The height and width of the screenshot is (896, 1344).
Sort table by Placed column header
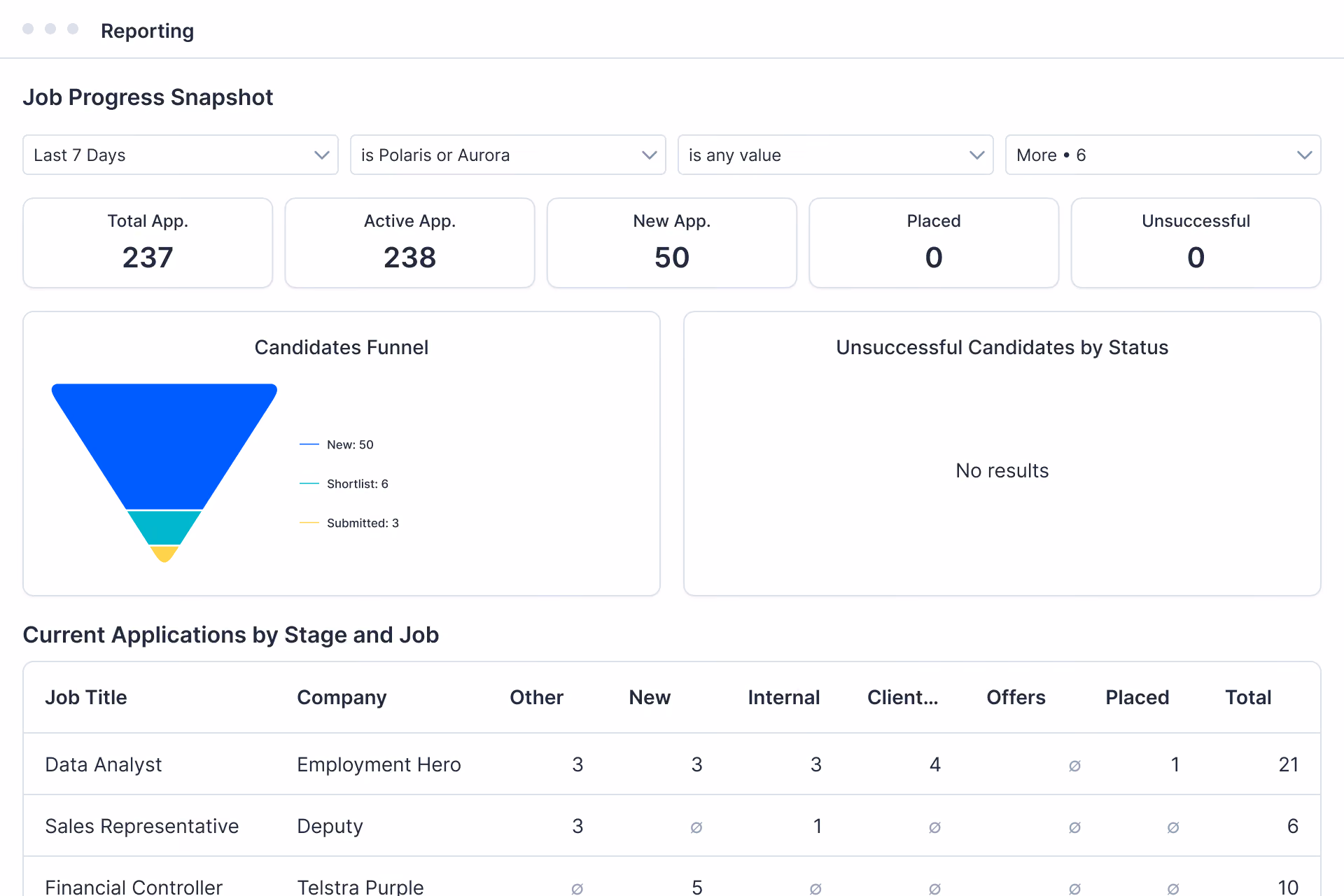coord(1137,697)
